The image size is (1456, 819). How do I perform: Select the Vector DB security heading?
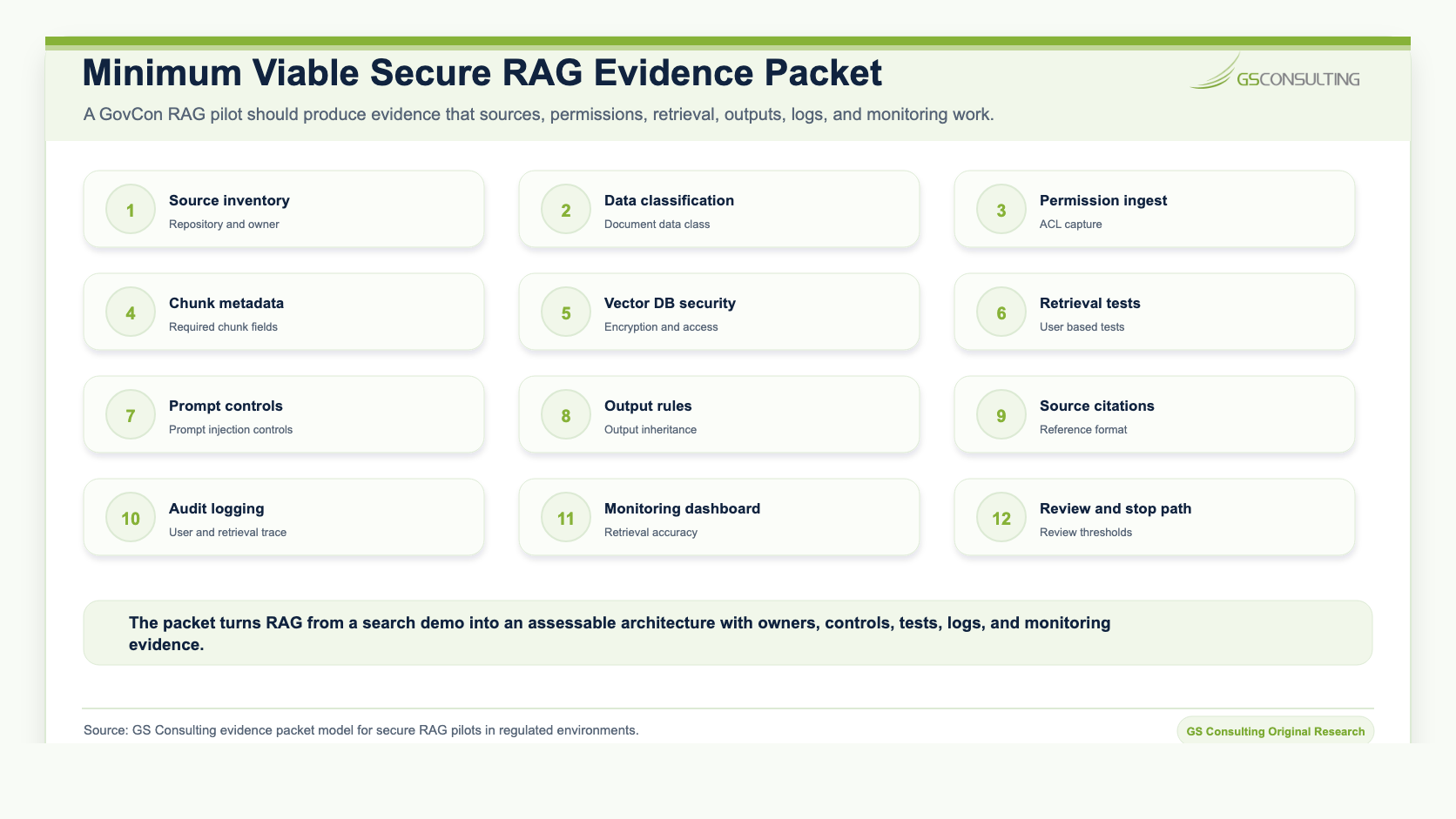click(670, 303)
